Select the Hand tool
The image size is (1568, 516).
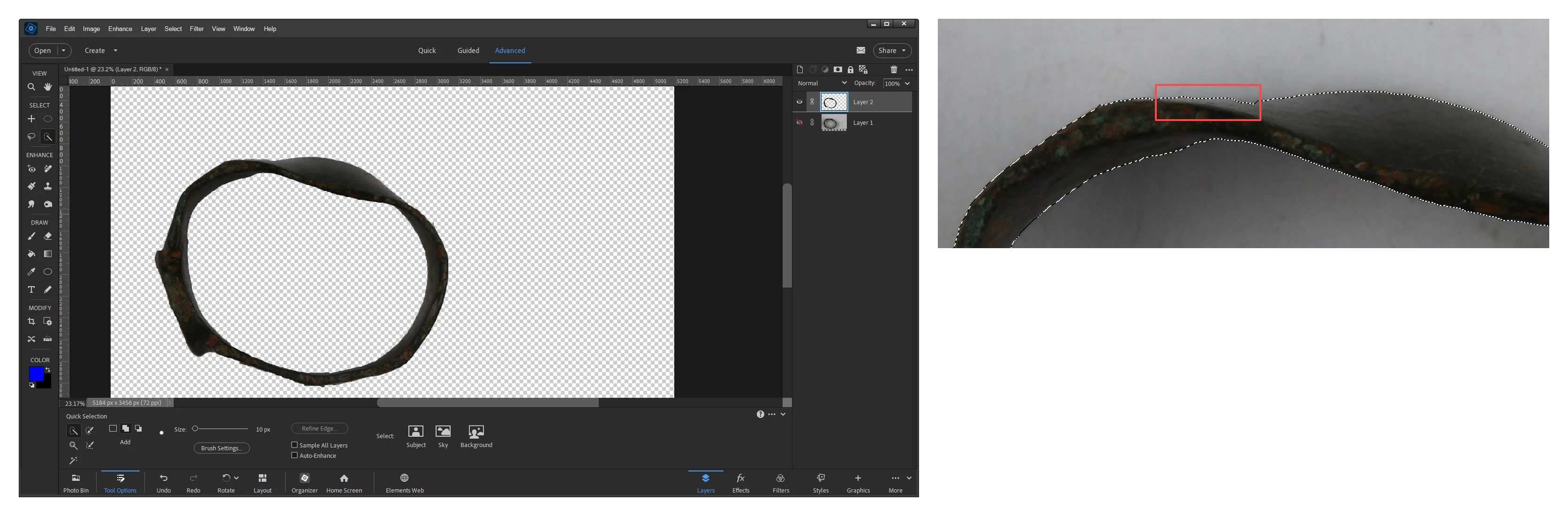pos(47,87)
